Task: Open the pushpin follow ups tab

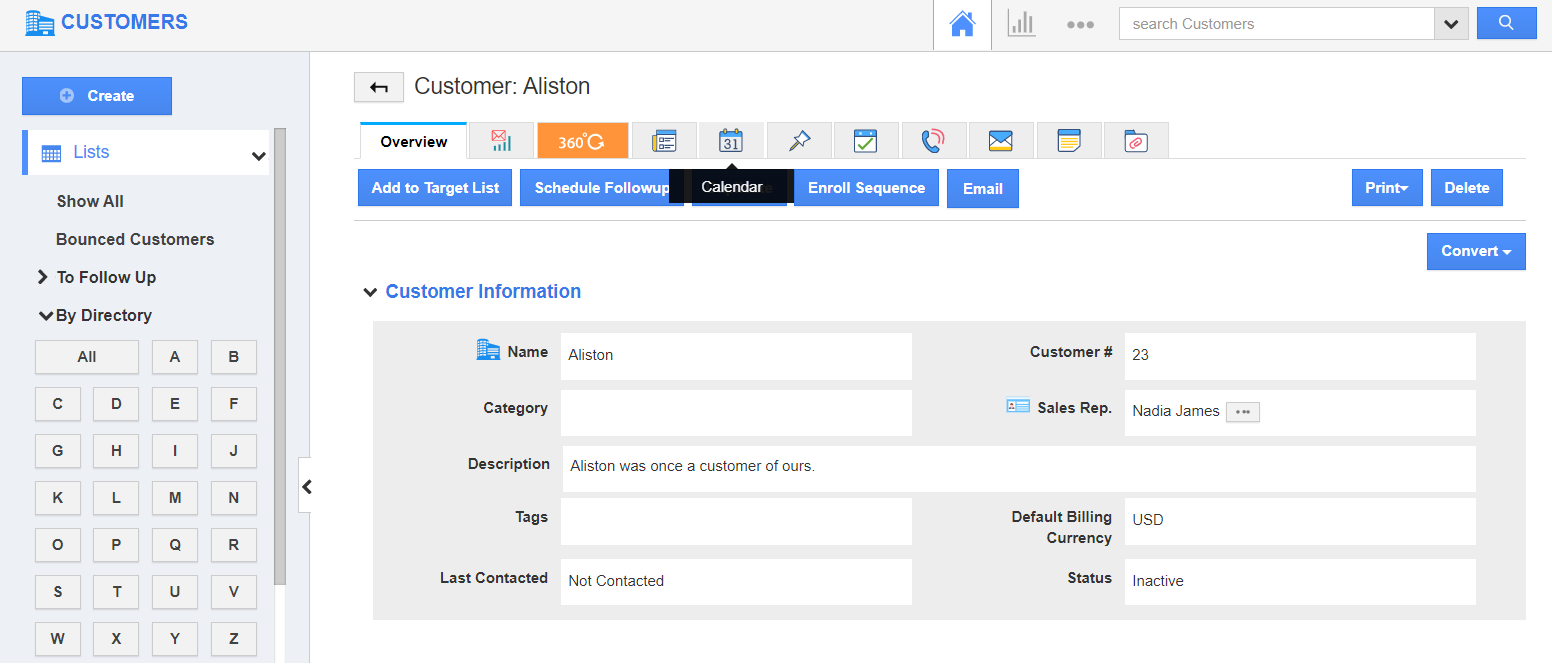Action: [799, 141]
